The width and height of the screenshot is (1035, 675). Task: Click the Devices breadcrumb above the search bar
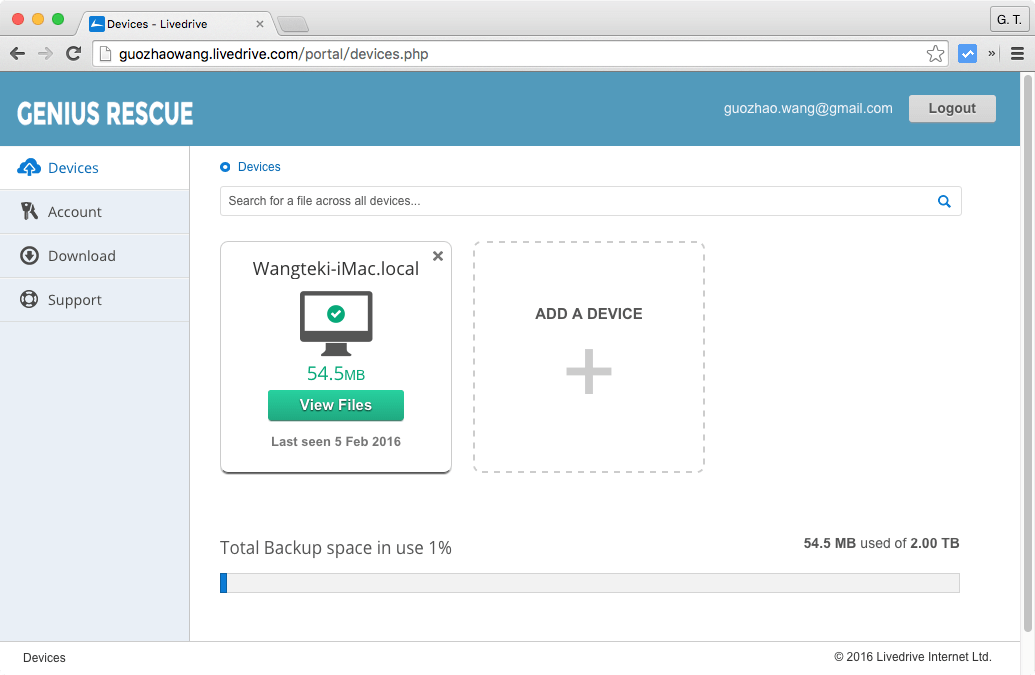coord(258,167)
